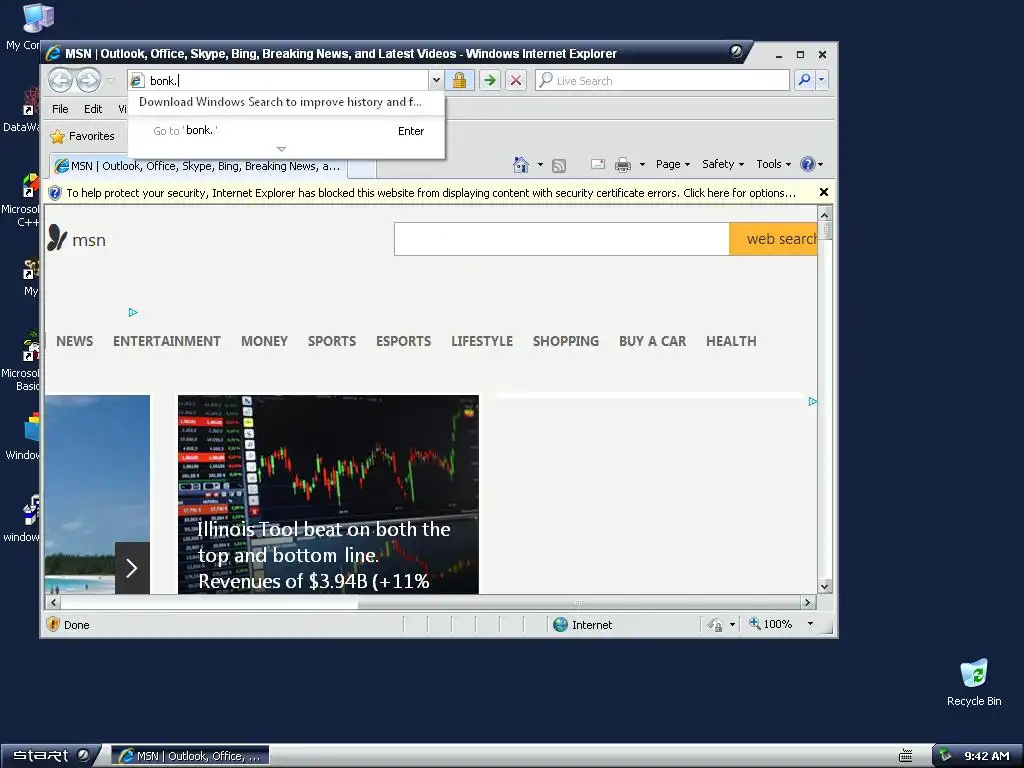
Task: Click the RSS feeds icon
Action: click(x=559, y=165)
